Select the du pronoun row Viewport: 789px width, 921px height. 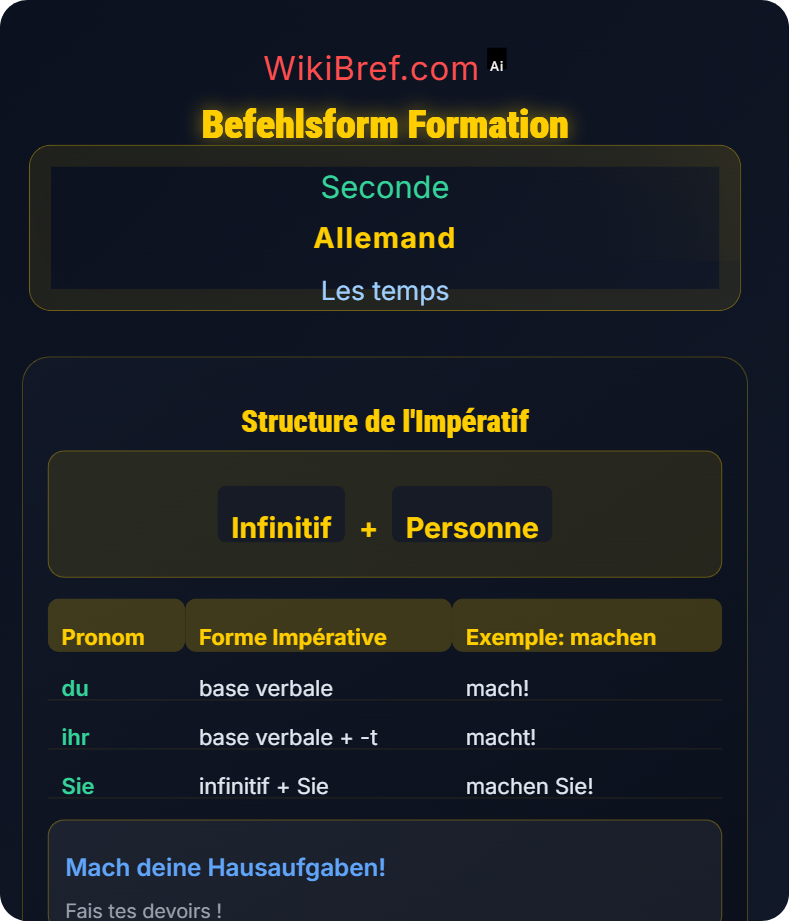[x=75, y=688]
